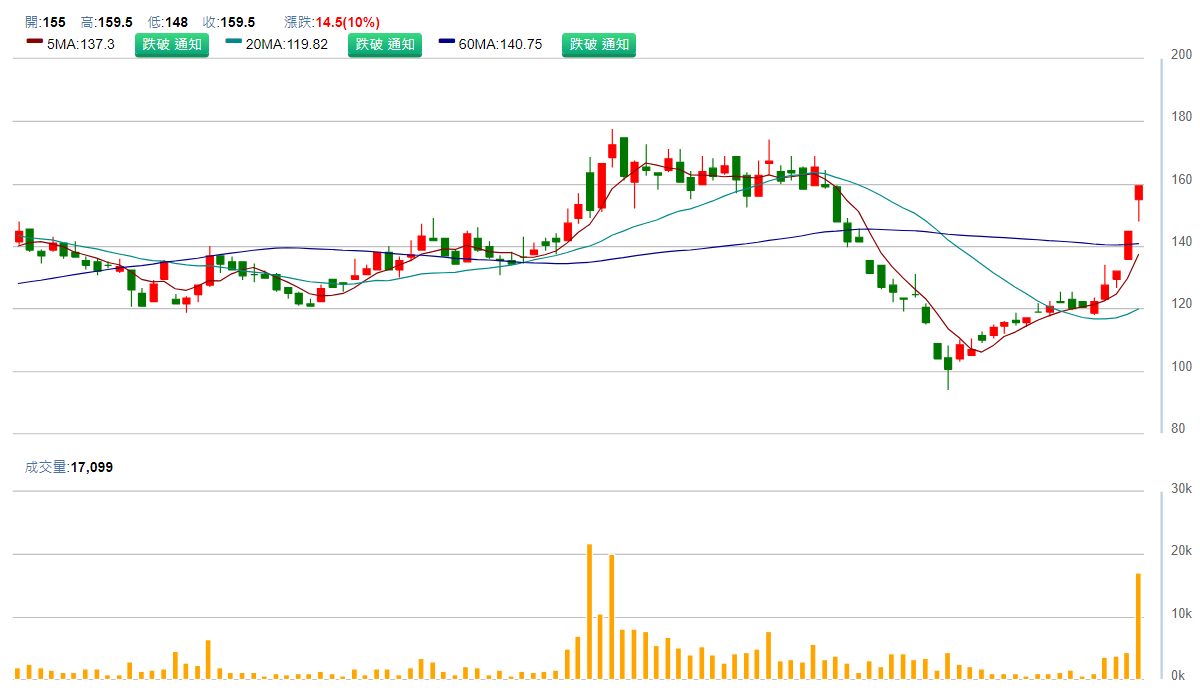The image size is (1200, 691).
Task: Click the 成交量 17,099 volume label
Action: 69,466
